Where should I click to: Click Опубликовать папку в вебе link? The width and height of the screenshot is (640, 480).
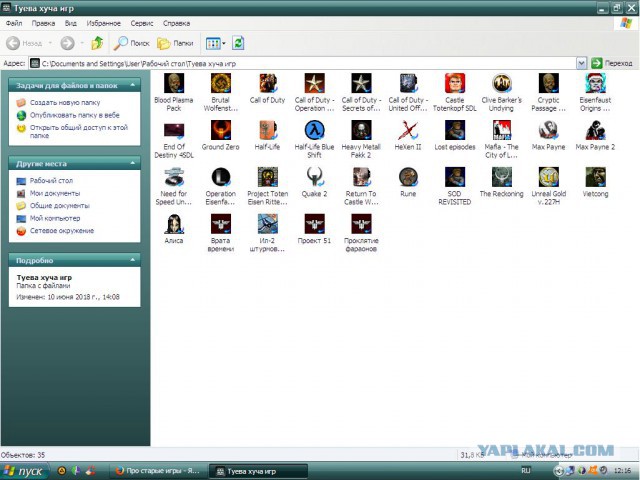pyautogui.click(x=75, y=115)
